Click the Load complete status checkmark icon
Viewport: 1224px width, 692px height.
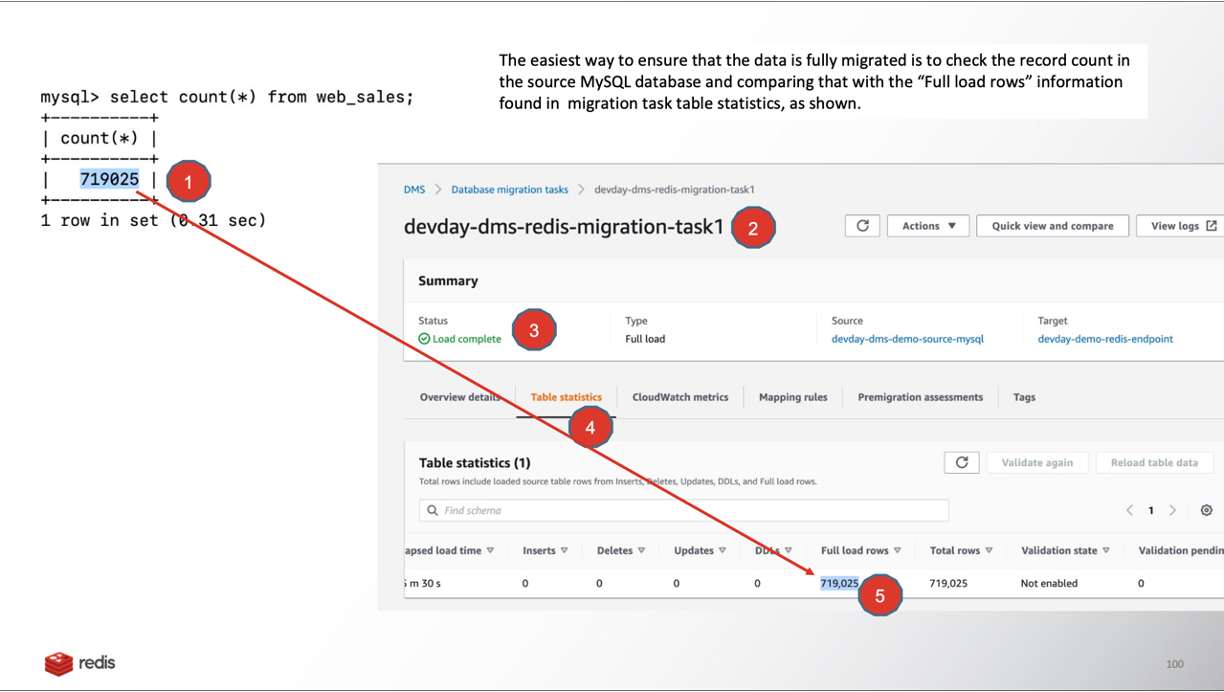424,339
